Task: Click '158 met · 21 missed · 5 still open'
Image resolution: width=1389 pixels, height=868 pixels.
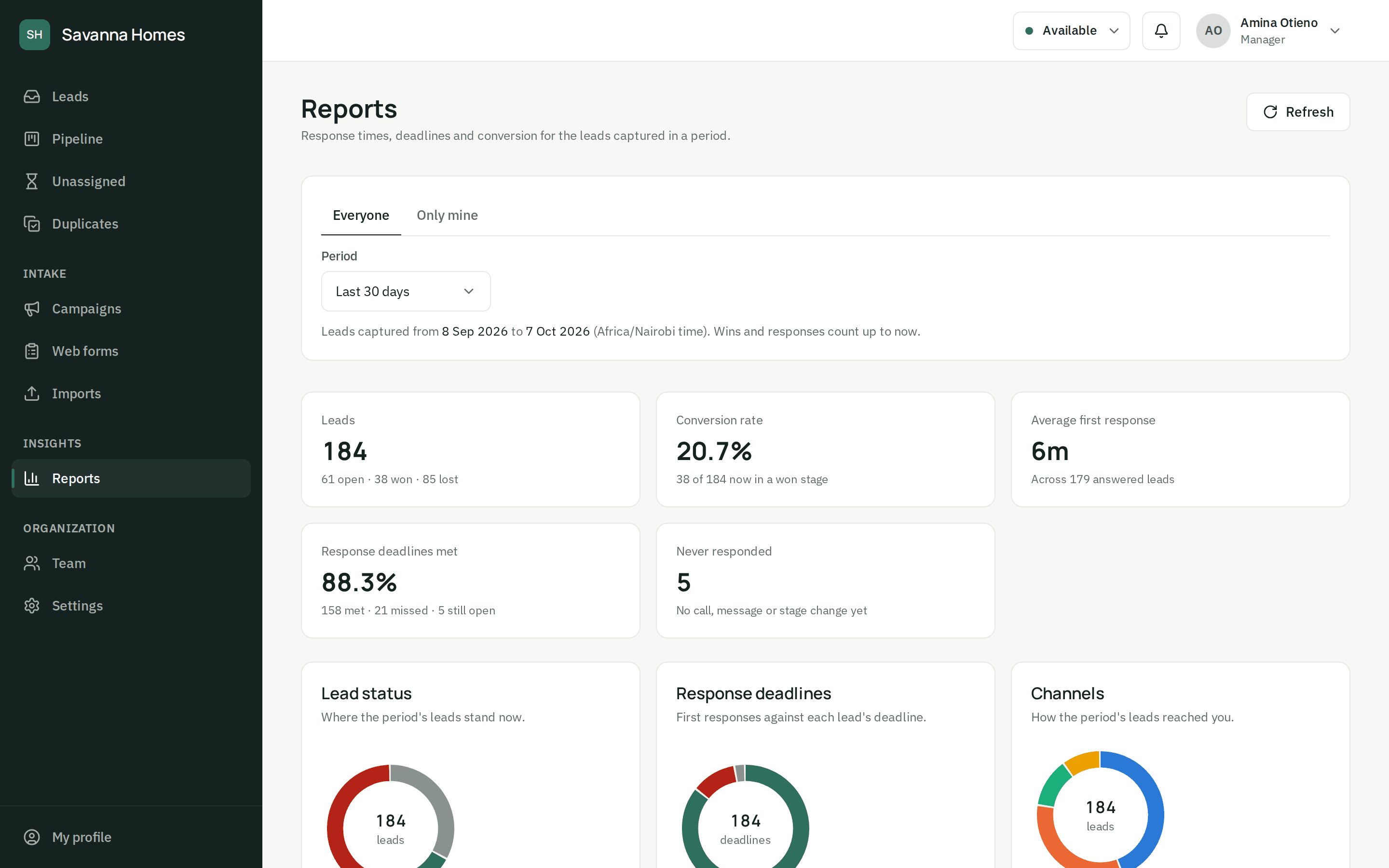Action: click(x=408, y=610)
